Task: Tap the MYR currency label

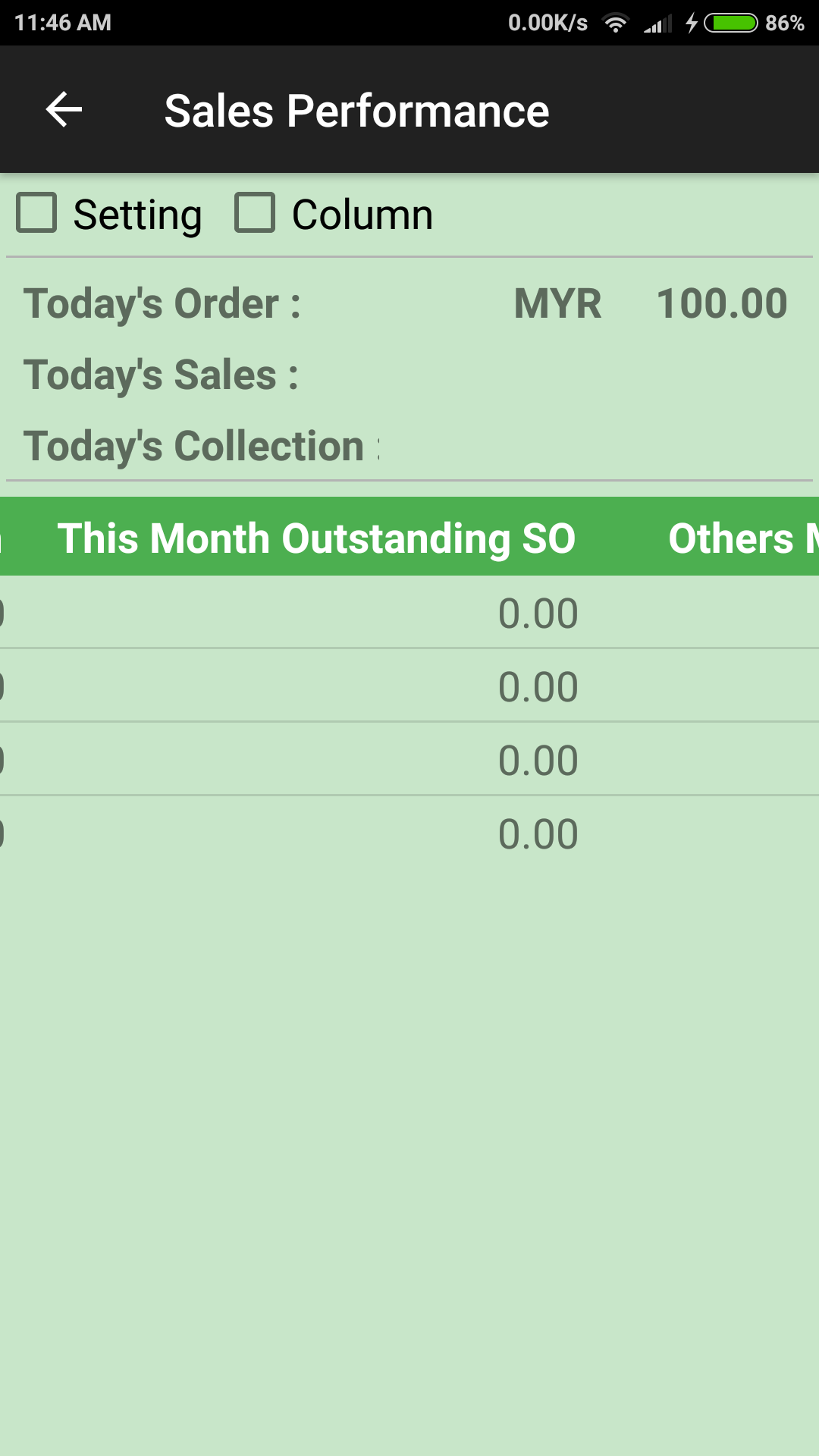Action: 557,303
